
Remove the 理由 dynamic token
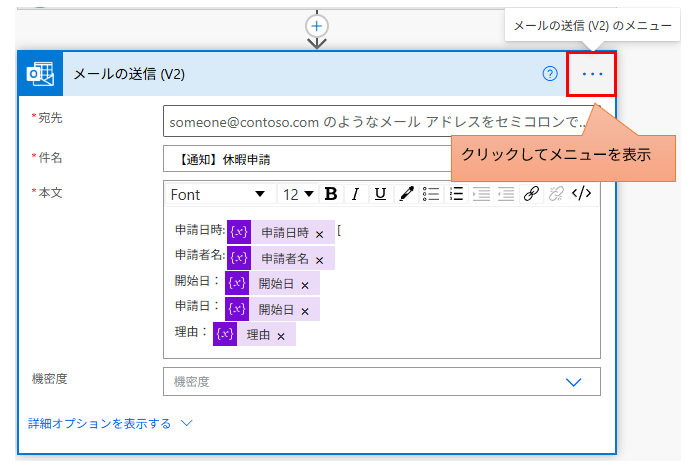tap(281, 336)
